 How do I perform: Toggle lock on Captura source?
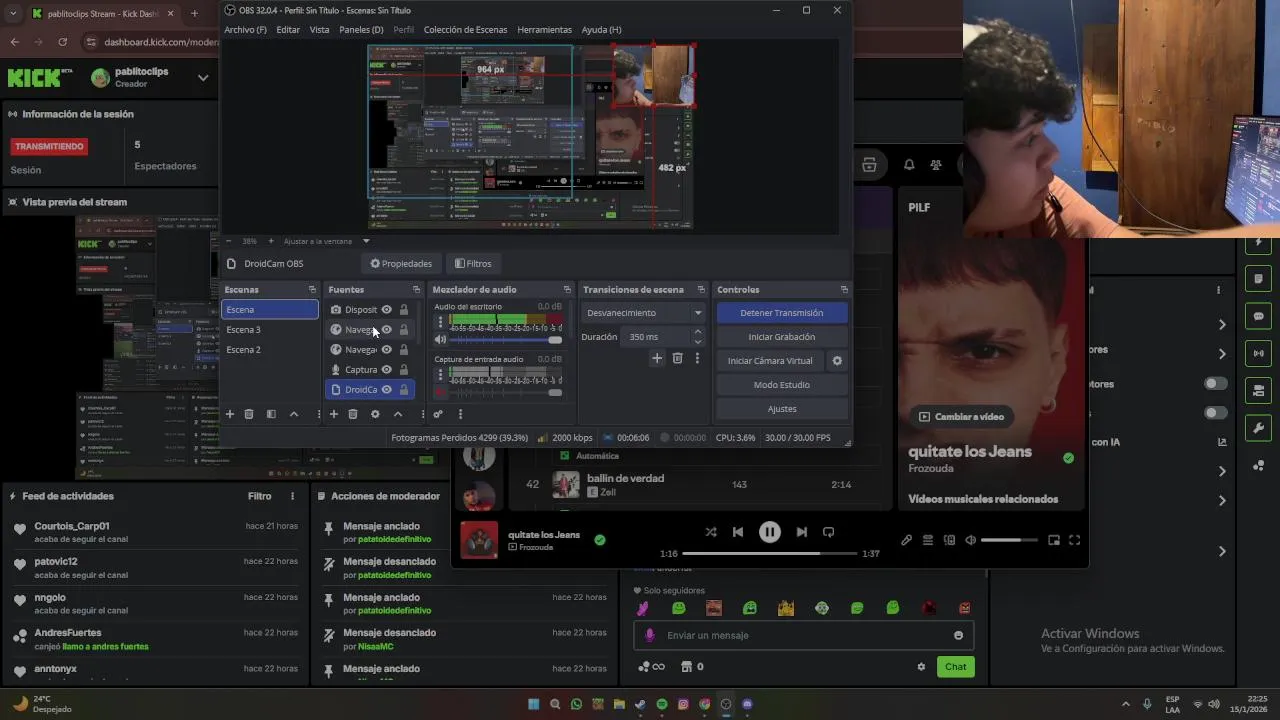point(404,370)
